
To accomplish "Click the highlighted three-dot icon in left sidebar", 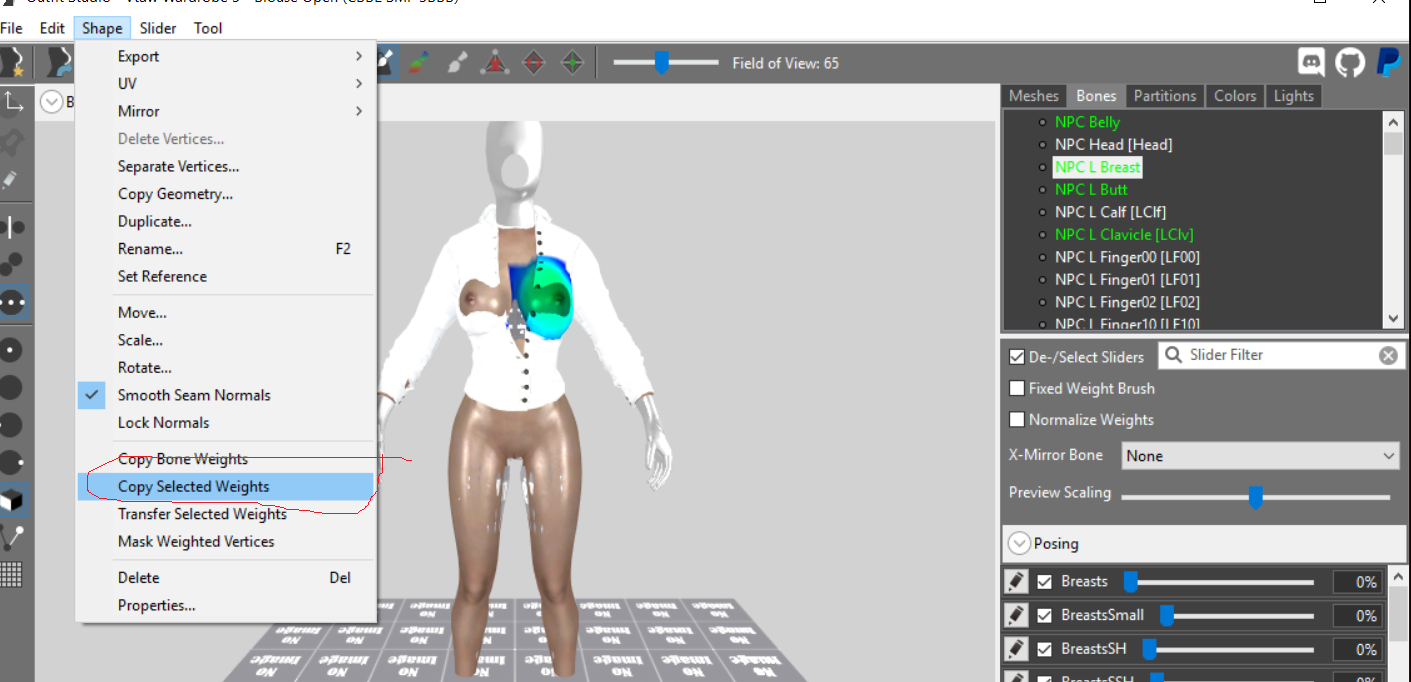I will tap(13, 302).
